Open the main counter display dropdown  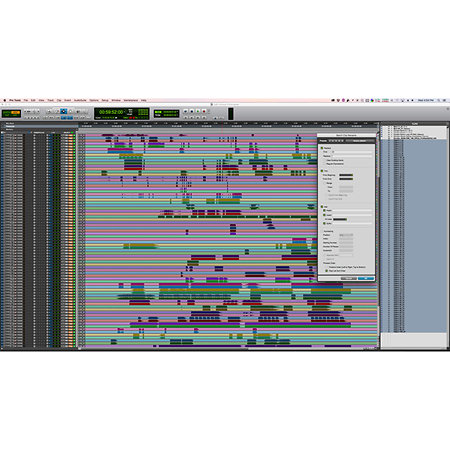(125, 112)
